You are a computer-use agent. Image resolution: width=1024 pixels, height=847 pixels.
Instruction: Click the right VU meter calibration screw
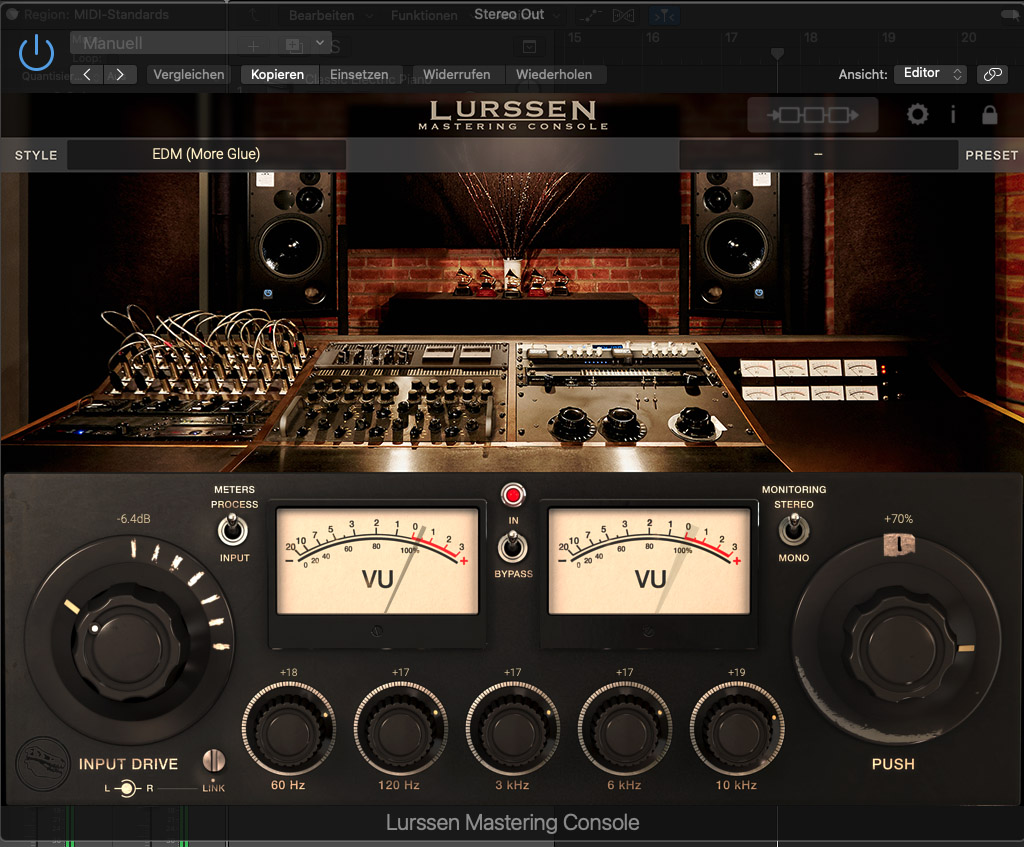(x=648, y=631)
